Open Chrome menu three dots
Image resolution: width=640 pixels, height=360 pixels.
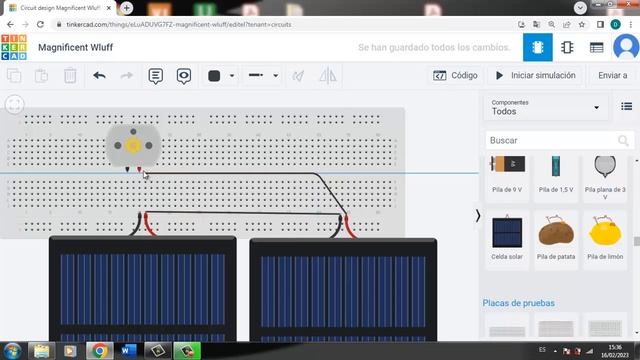(631, 24)
